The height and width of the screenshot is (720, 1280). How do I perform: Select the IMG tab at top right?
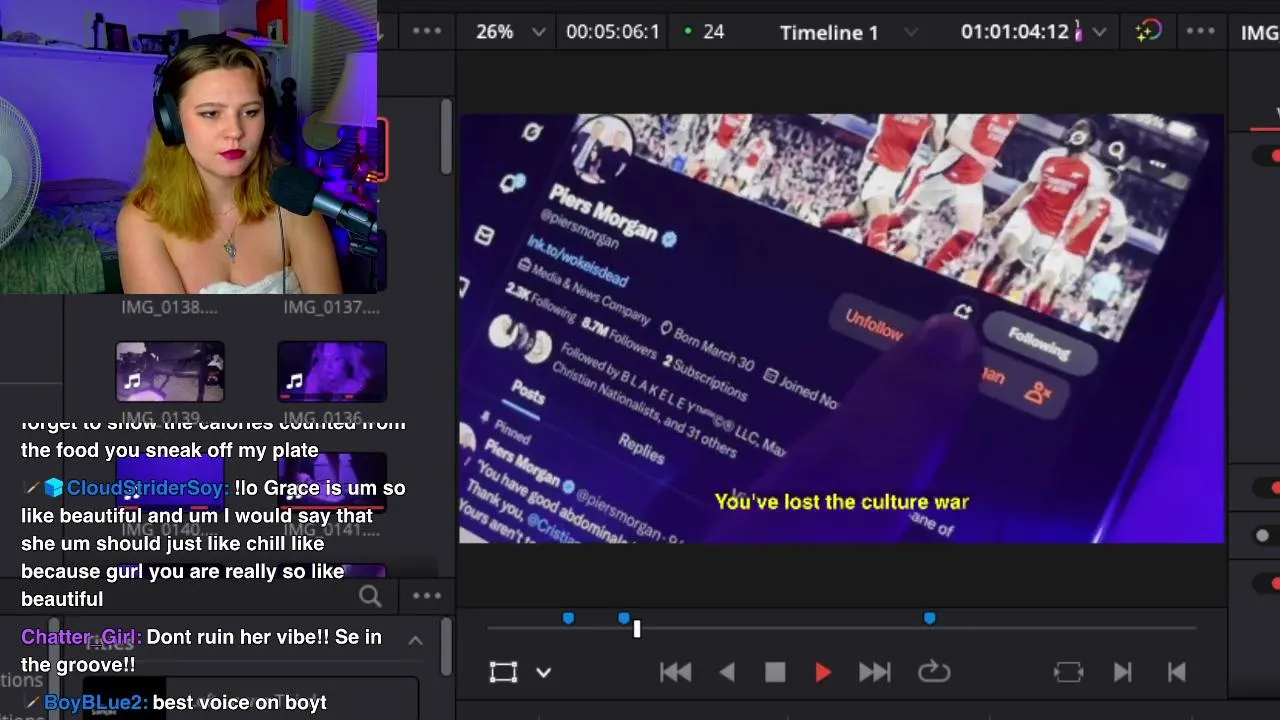(1258, 32)
